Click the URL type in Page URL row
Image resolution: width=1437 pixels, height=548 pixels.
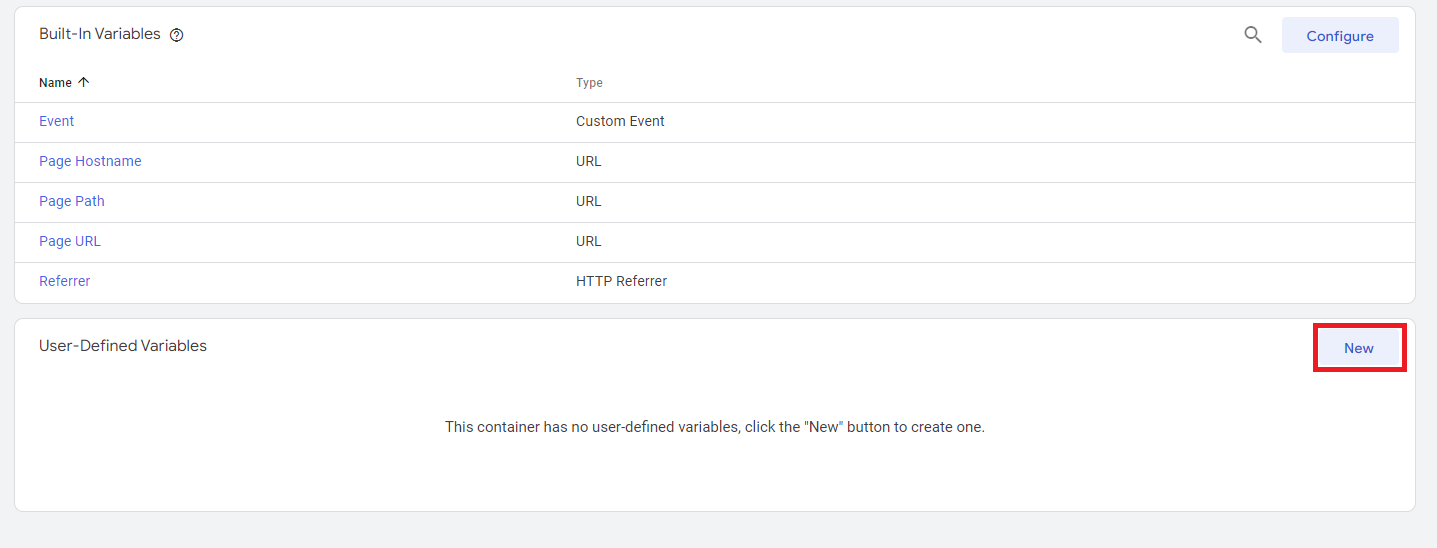pyautogui.click(x=589, y=241)
